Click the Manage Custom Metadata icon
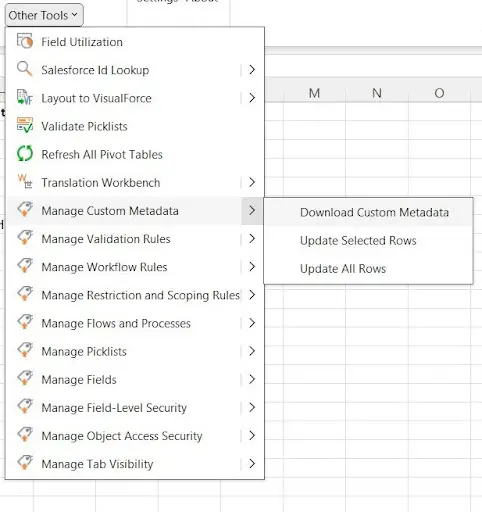This screenshot has height=512, width=482. coord(25,210)
